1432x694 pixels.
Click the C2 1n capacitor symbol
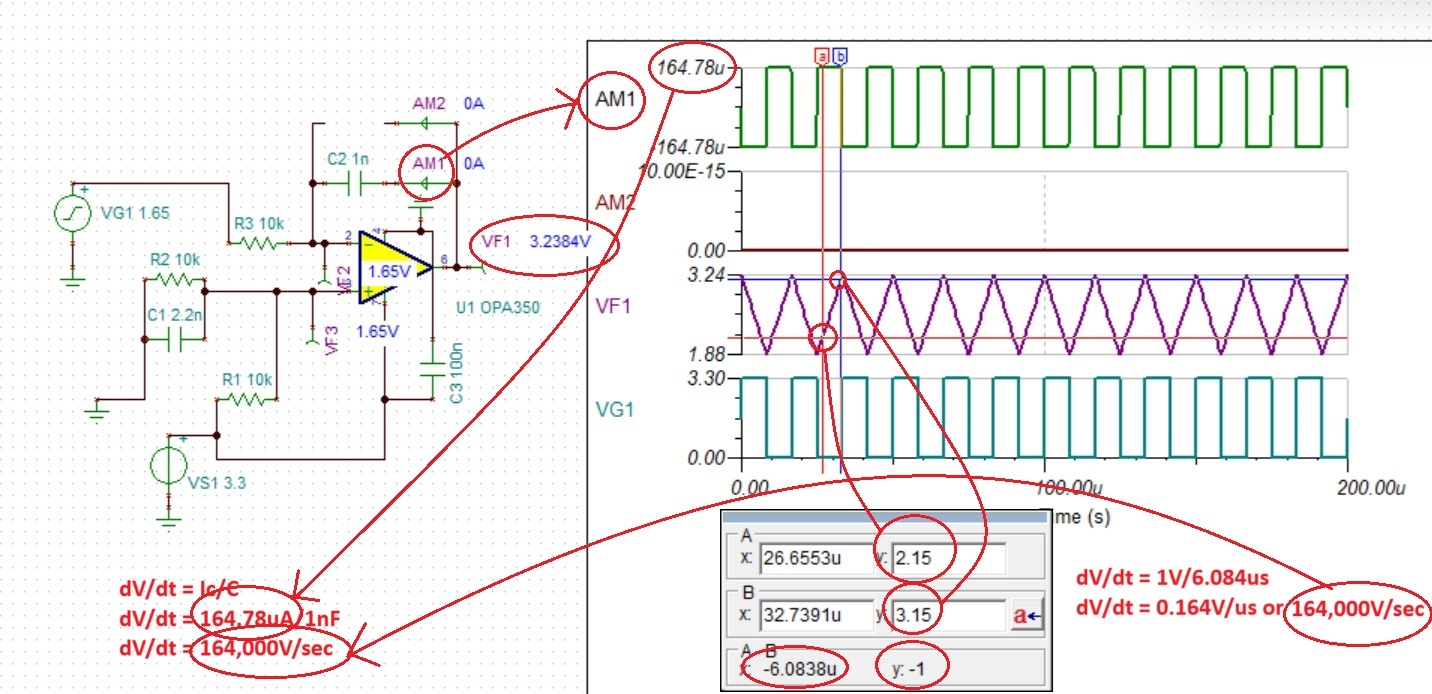pyautogui.click(x=354, y=183)
